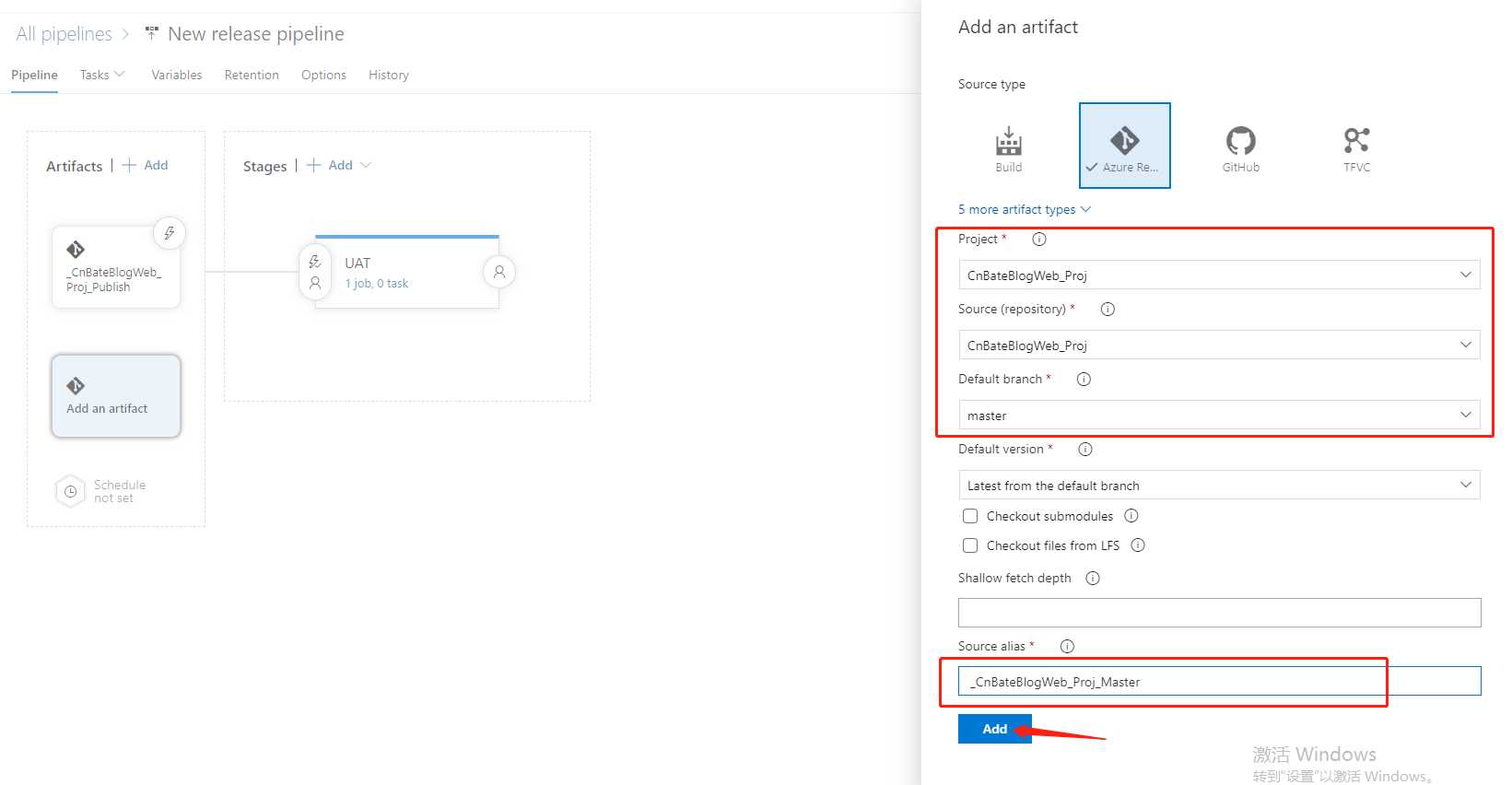
Task: Open the Options tab
Action: coord(323,75)
